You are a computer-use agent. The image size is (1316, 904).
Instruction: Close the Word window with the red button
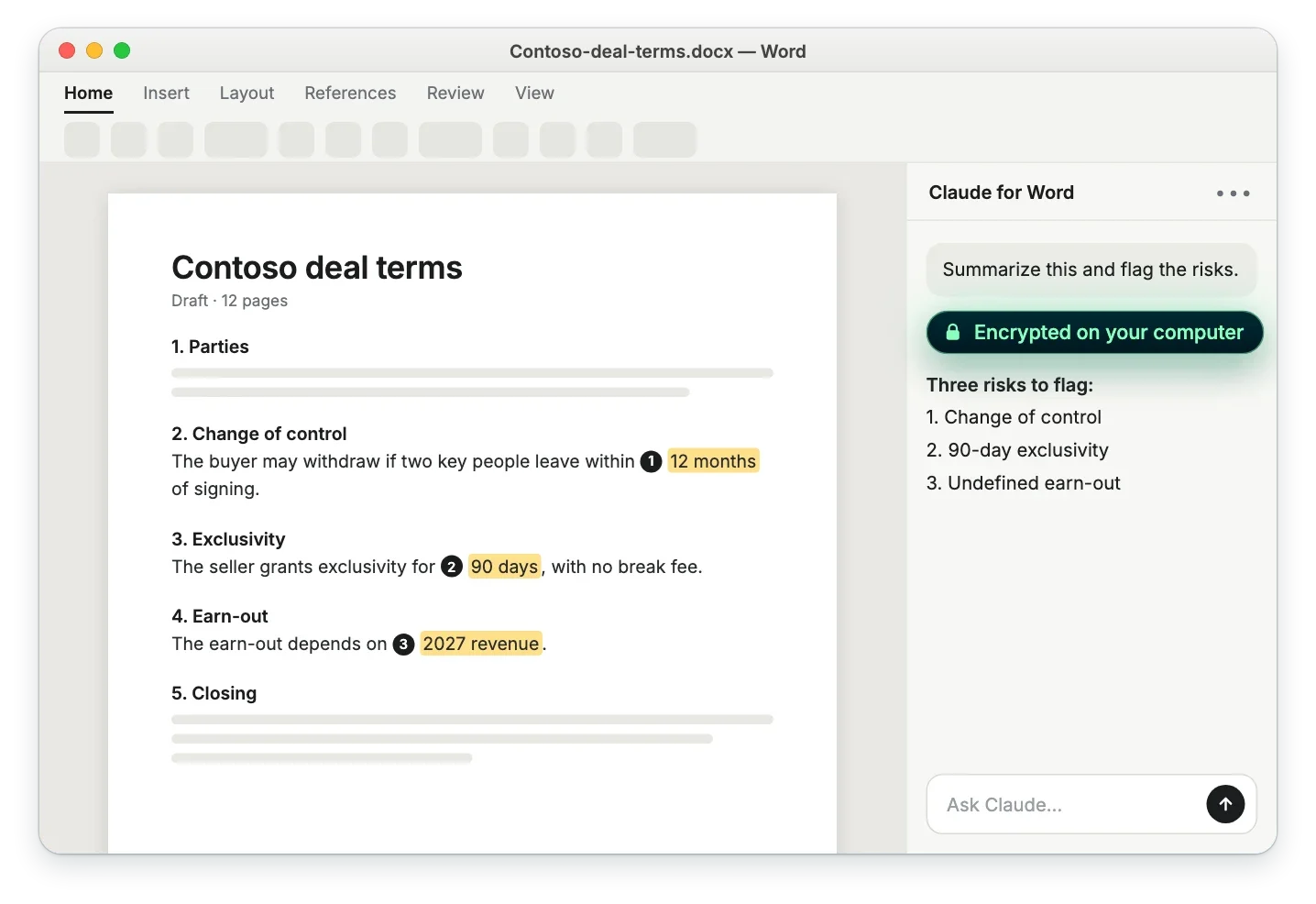pos(67,50)
